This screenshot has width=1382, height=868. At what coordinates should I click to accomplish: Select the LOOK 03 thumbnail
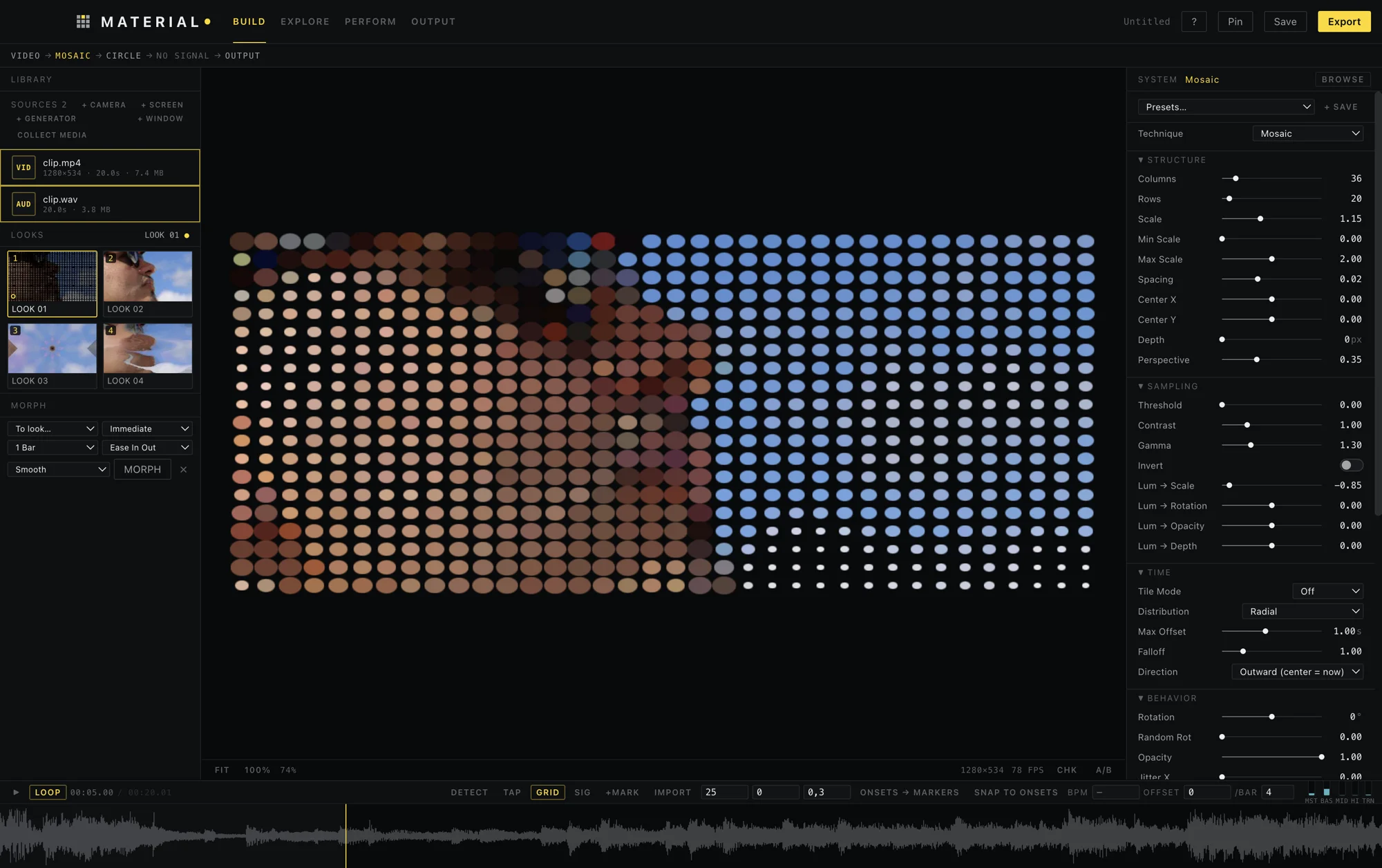[52, 355]
